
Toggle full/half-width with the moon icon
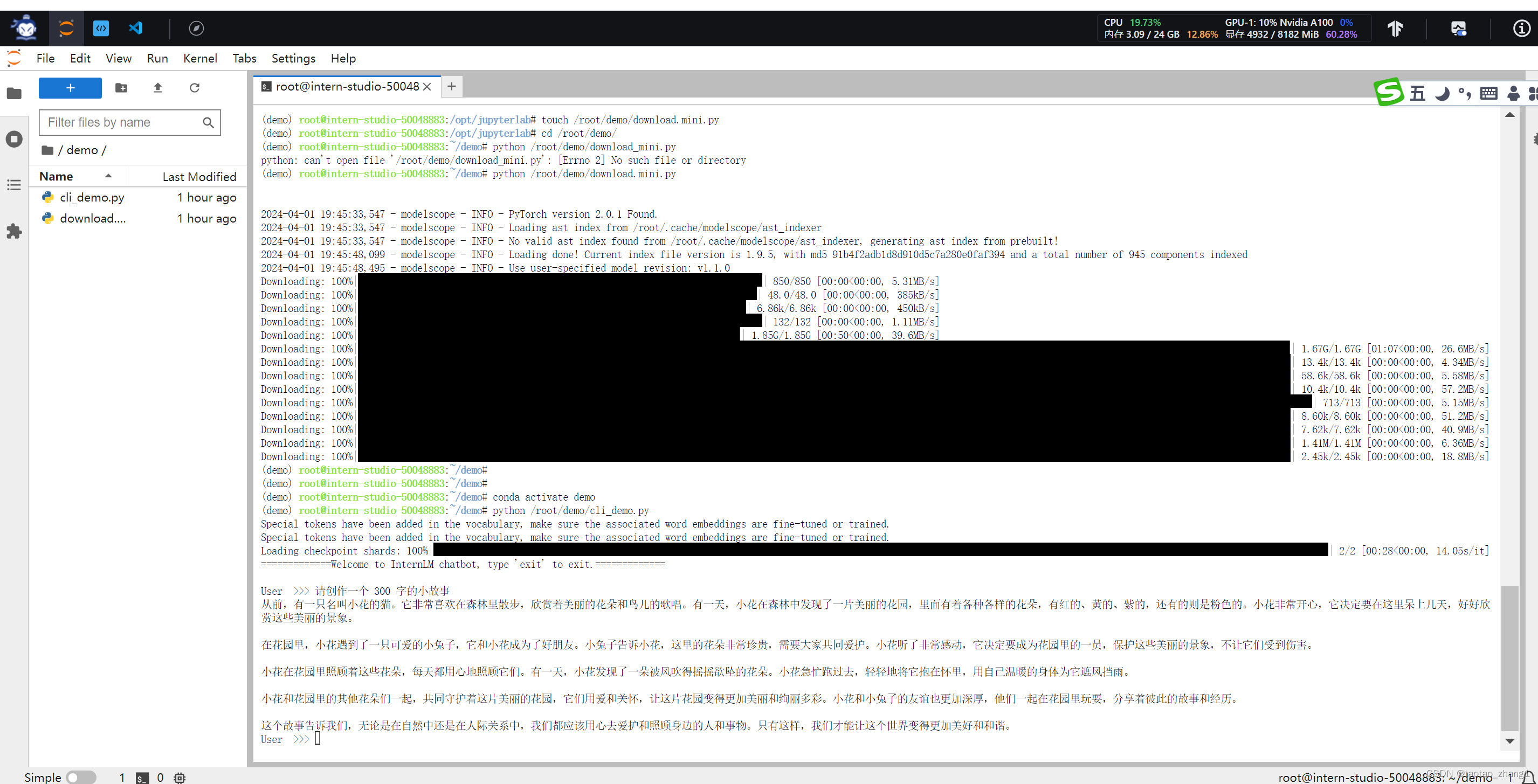tap(1442, 94)
